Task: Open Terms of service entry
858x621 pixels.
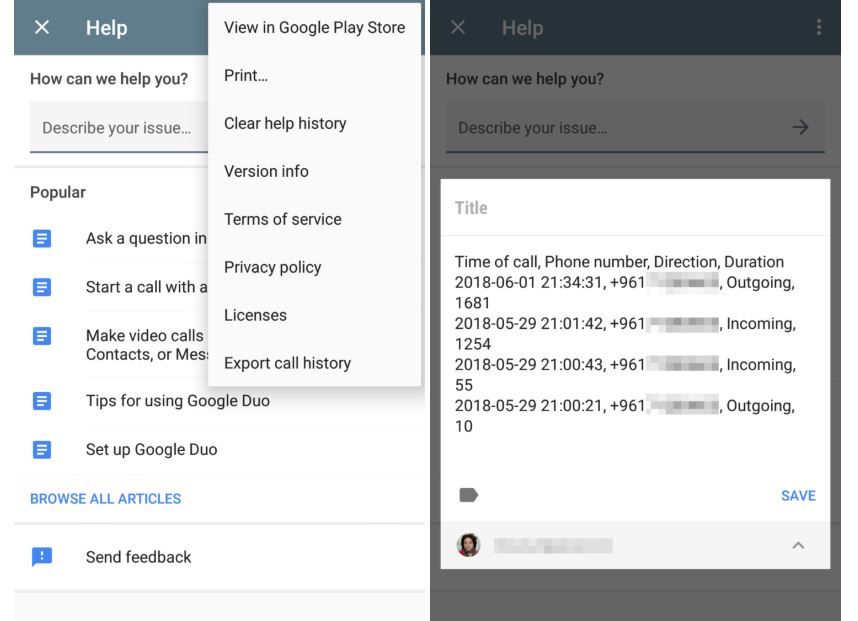Action: point(282,219)
